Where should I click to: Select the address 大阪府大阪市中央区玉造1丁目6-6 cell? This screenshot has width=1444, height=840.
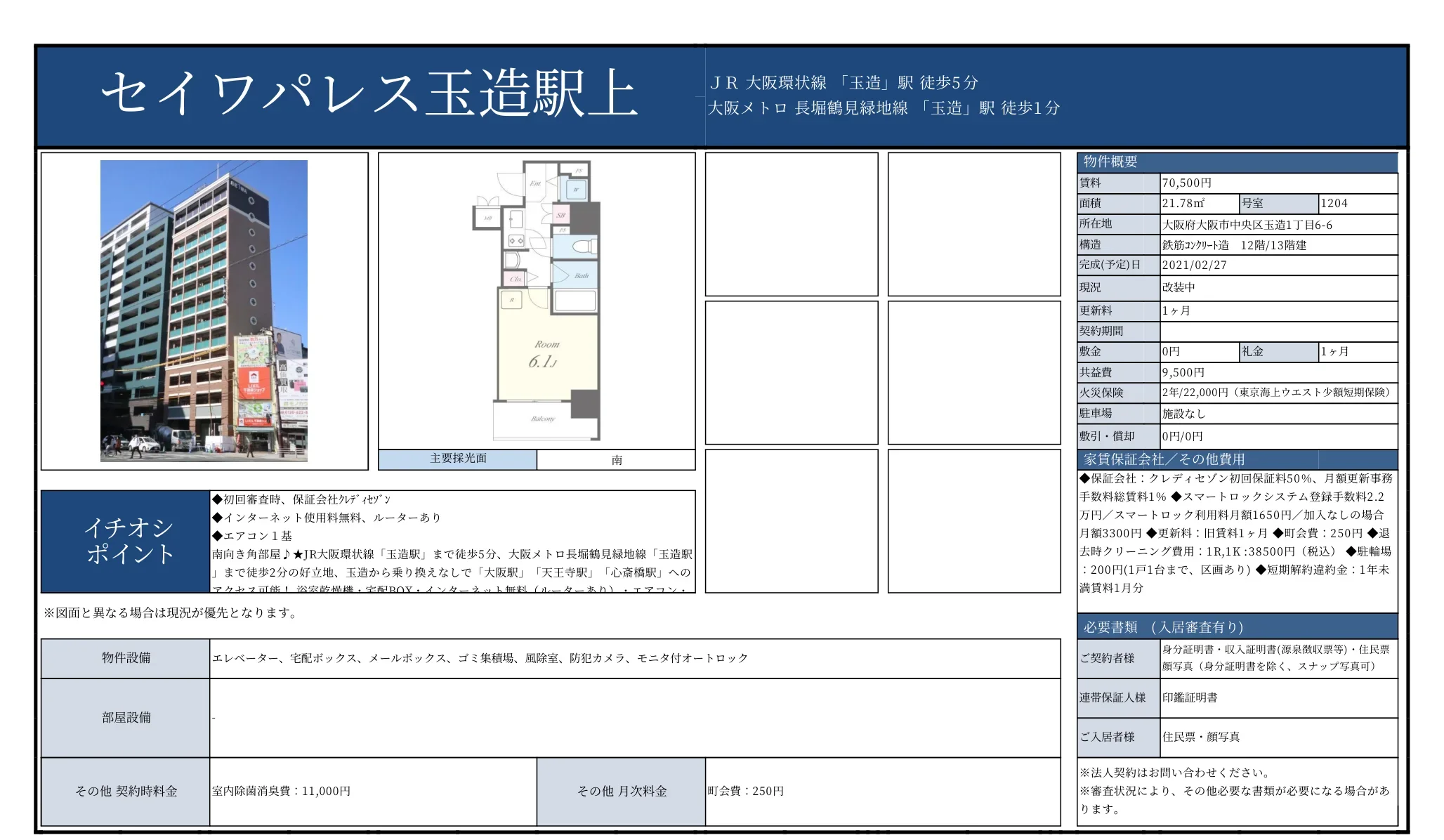click(x=1278, y=225)
